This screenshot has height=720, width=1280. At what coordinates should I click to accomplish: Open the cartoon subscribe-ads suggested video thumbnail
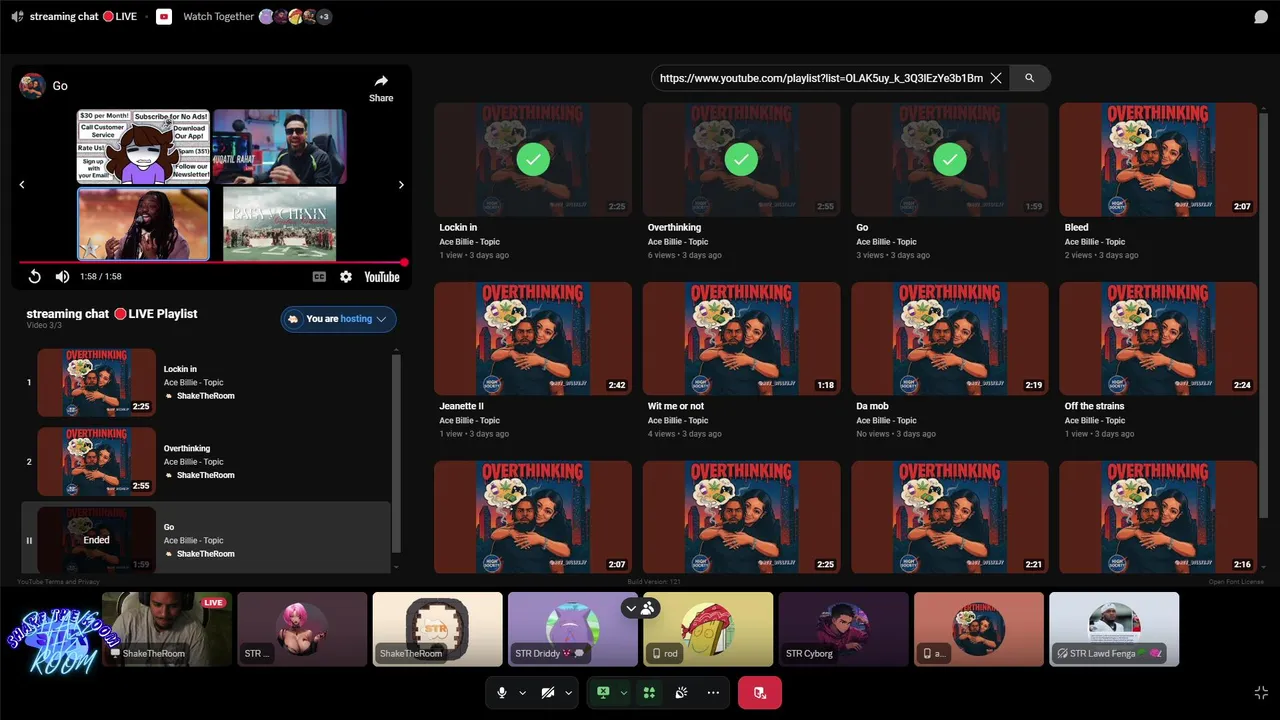[x=144, y=147]
